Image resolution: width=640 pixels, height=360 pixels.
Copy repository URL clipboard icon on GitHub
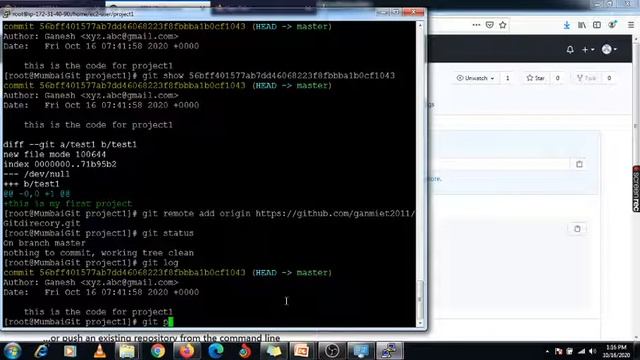[x=579, y=164]
